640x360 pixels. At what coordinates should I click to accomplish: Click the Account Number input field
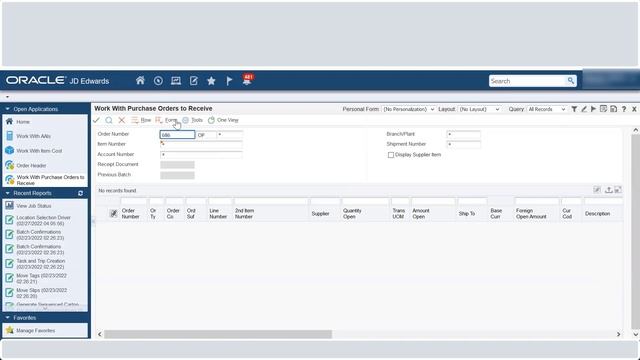coord(201,155)
